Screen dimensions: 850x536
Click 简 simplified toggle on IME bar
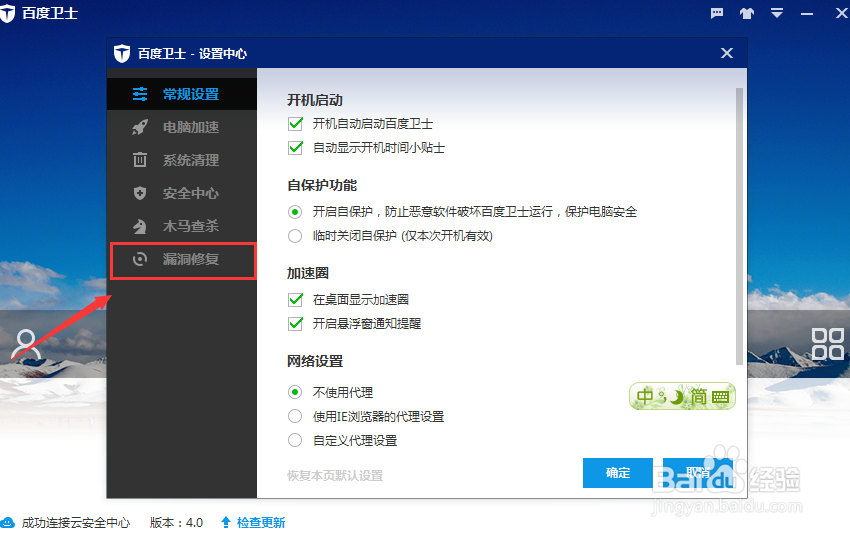698,397
